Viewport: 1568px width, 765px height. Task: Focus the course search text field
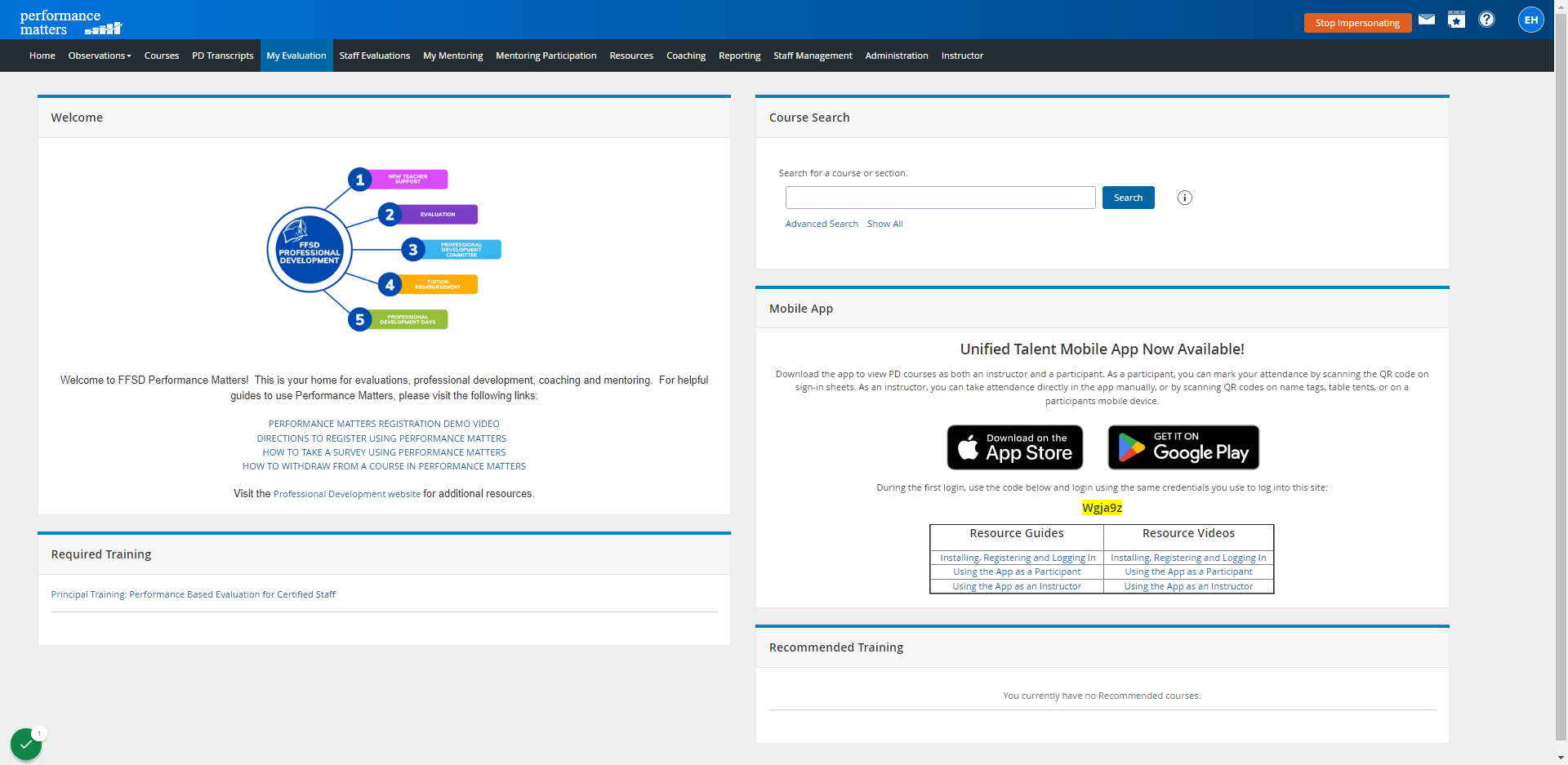coord(940,198)
